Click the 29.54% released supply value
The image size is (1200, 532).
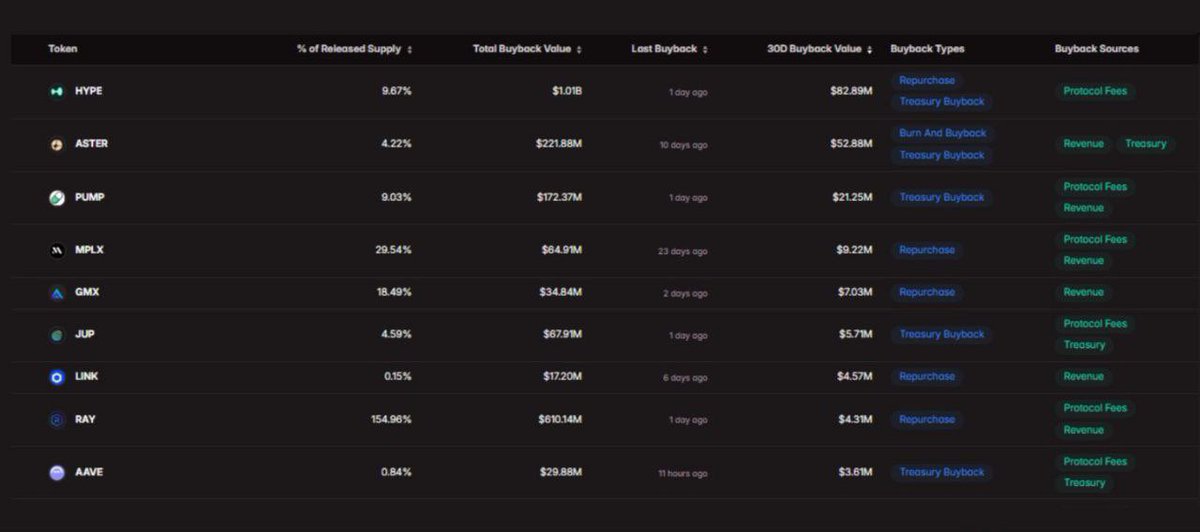click(x=393, y=250)
